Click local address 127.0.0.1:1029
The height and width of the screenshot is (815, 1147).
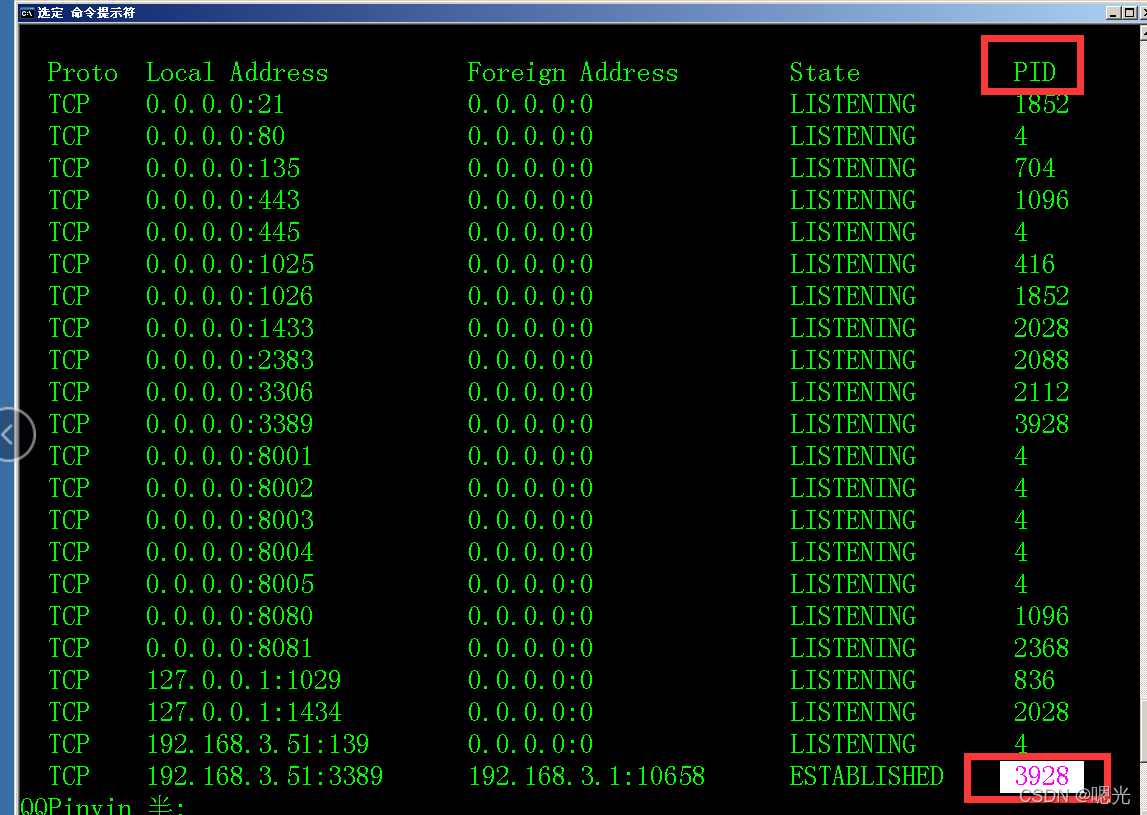click(x=244, y=680)
